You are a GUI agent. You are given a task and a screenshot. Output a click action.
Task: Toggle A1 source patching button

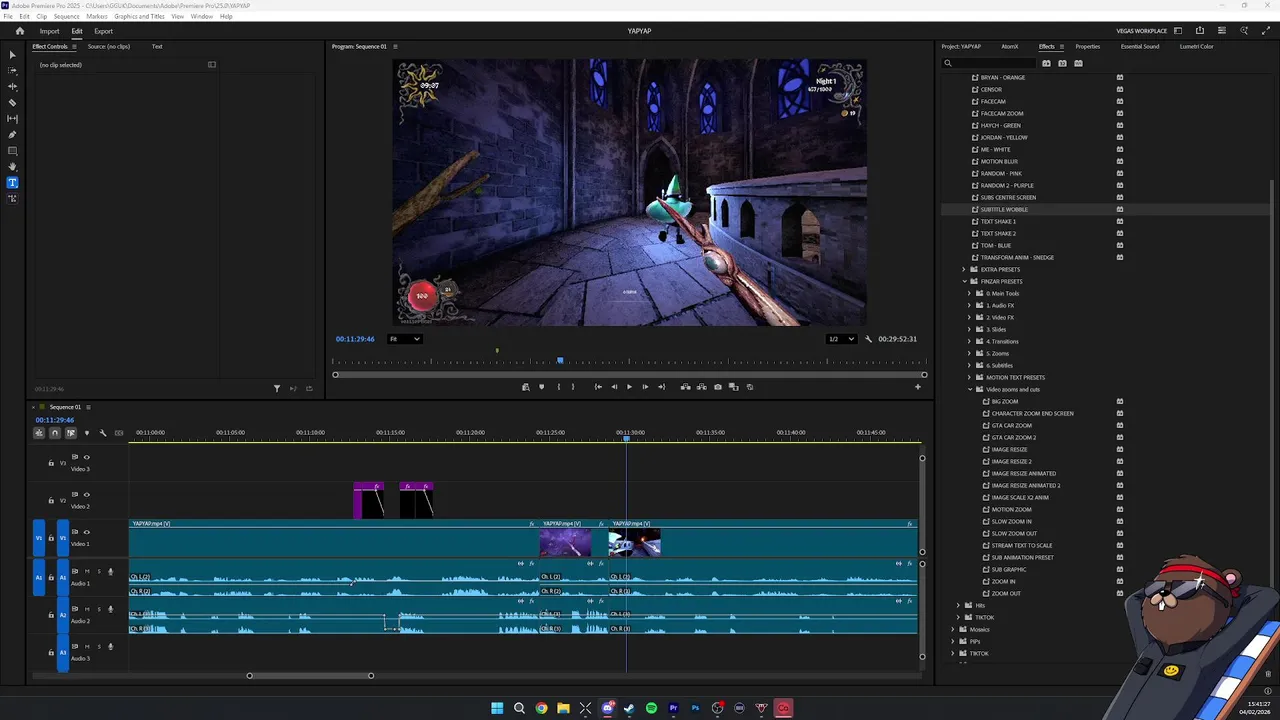coord(39,577)
